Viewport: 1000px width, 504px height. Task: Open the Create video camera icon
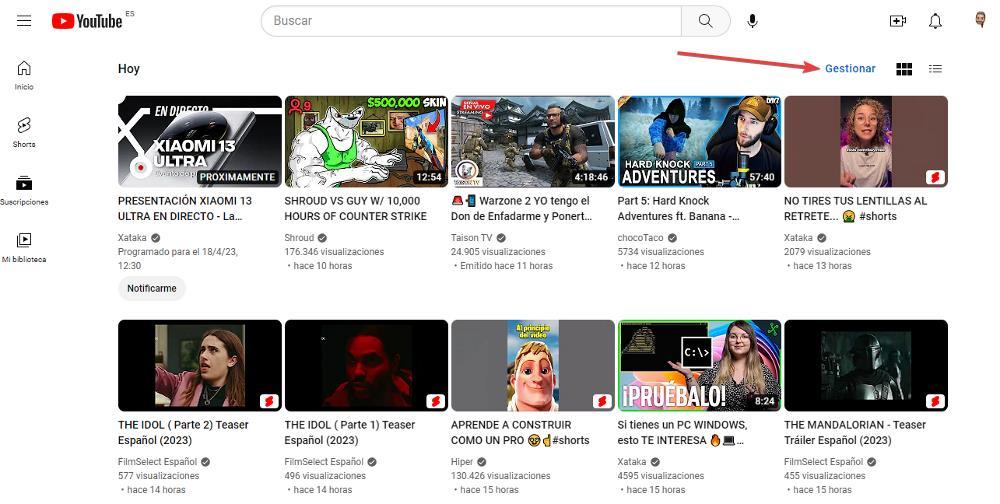(x=898, y=21)
